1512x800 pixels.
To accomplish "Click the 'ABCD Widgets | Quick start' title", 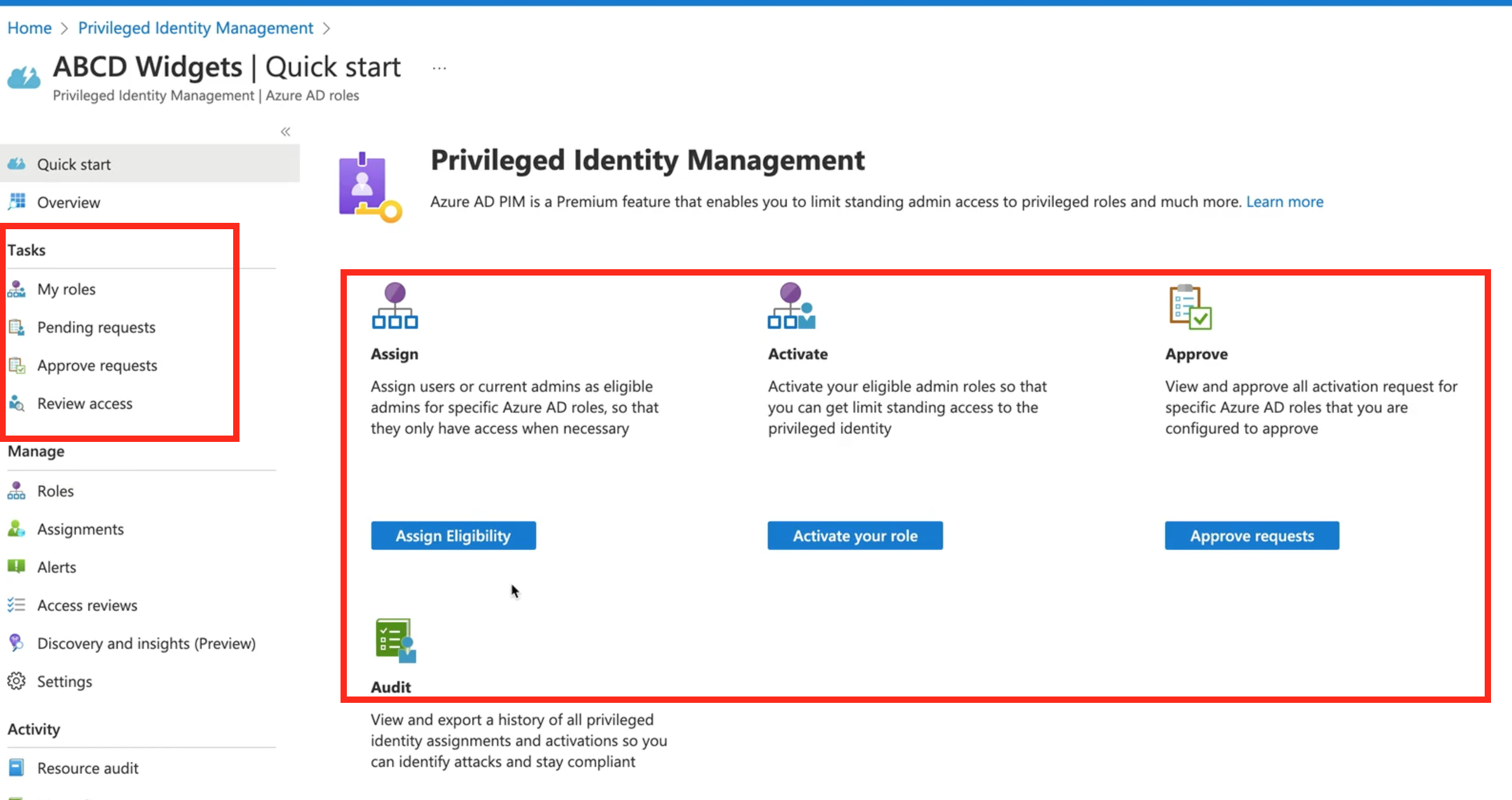I will pos(227,67).
